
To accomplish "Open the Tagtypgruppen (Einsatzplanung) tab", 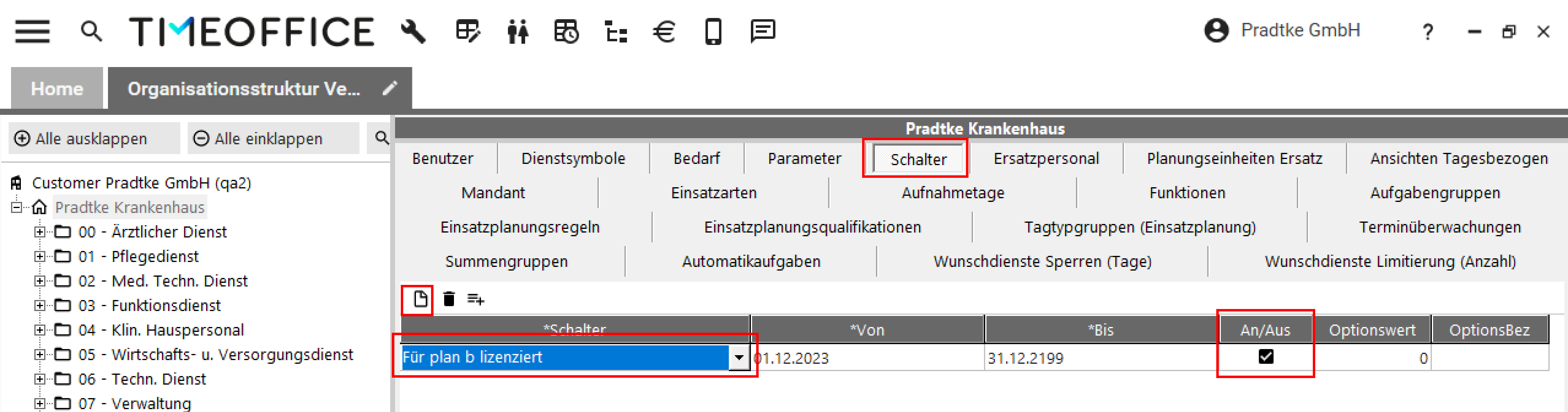I will [1139, 227].
